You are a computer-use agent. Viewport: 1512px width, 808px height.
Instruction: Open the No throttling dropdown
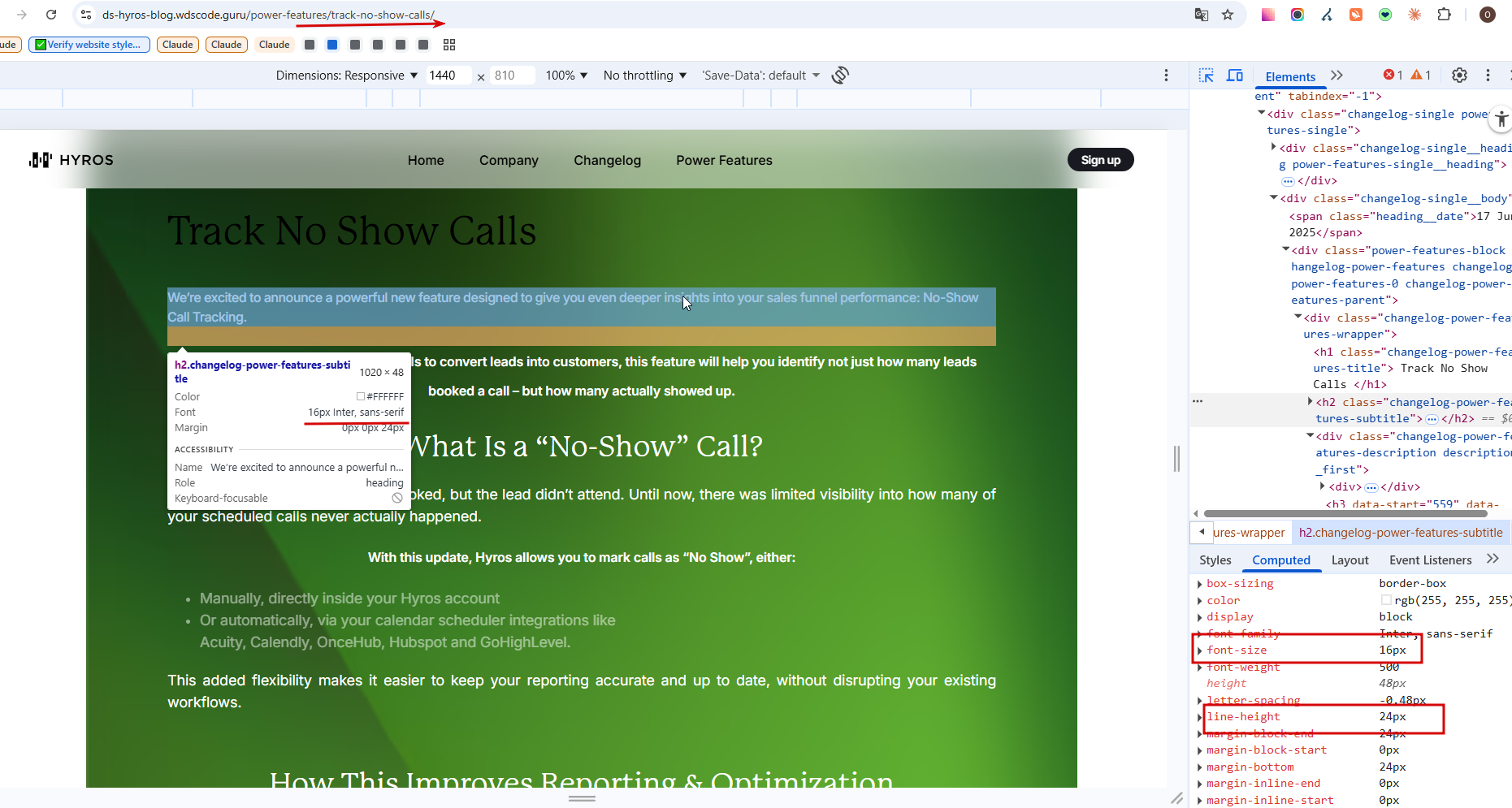point(645,76)
